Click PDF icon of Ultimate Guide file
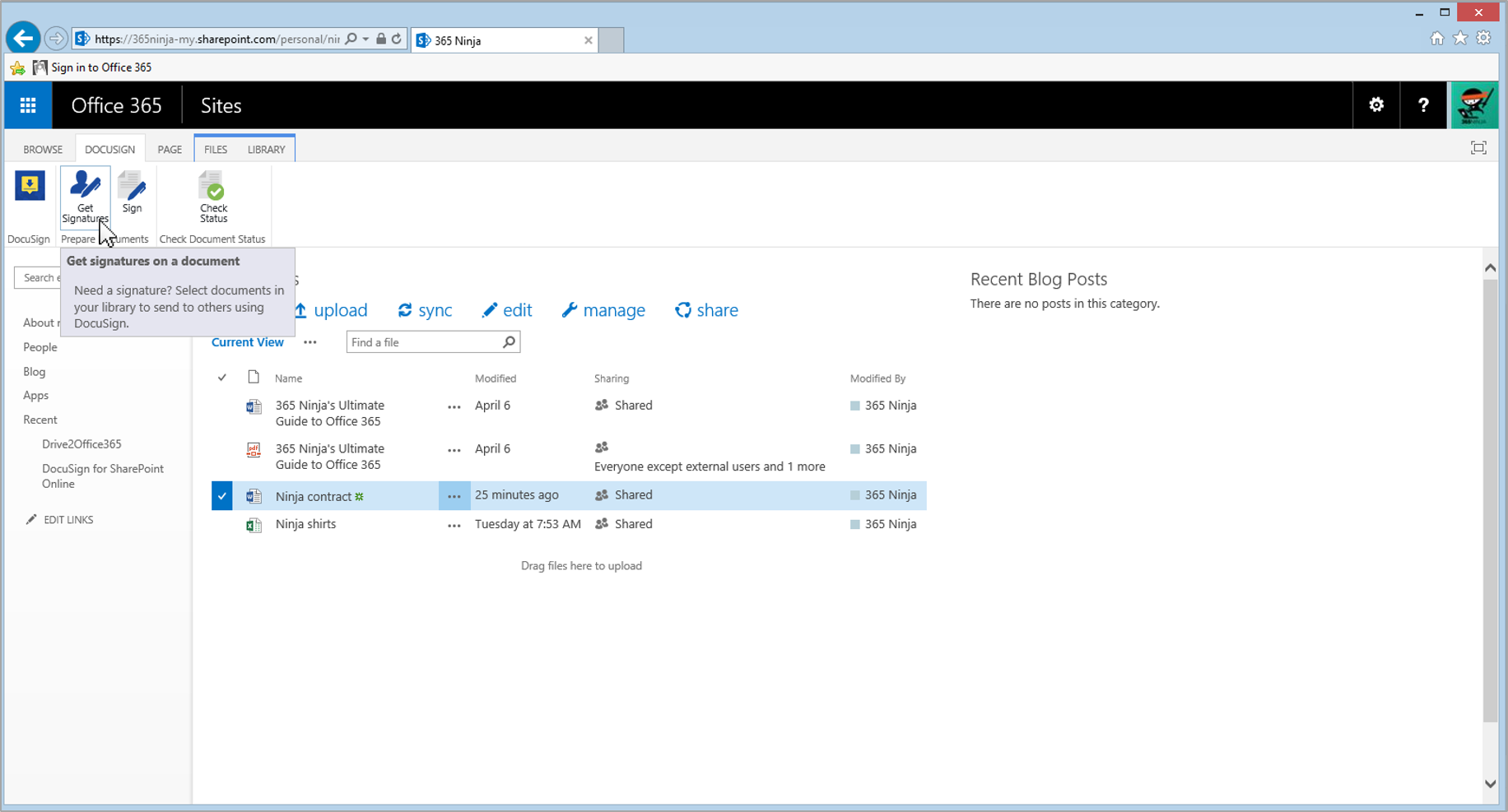The width and height of the screenshot is (1508, 812). [254, 450]
